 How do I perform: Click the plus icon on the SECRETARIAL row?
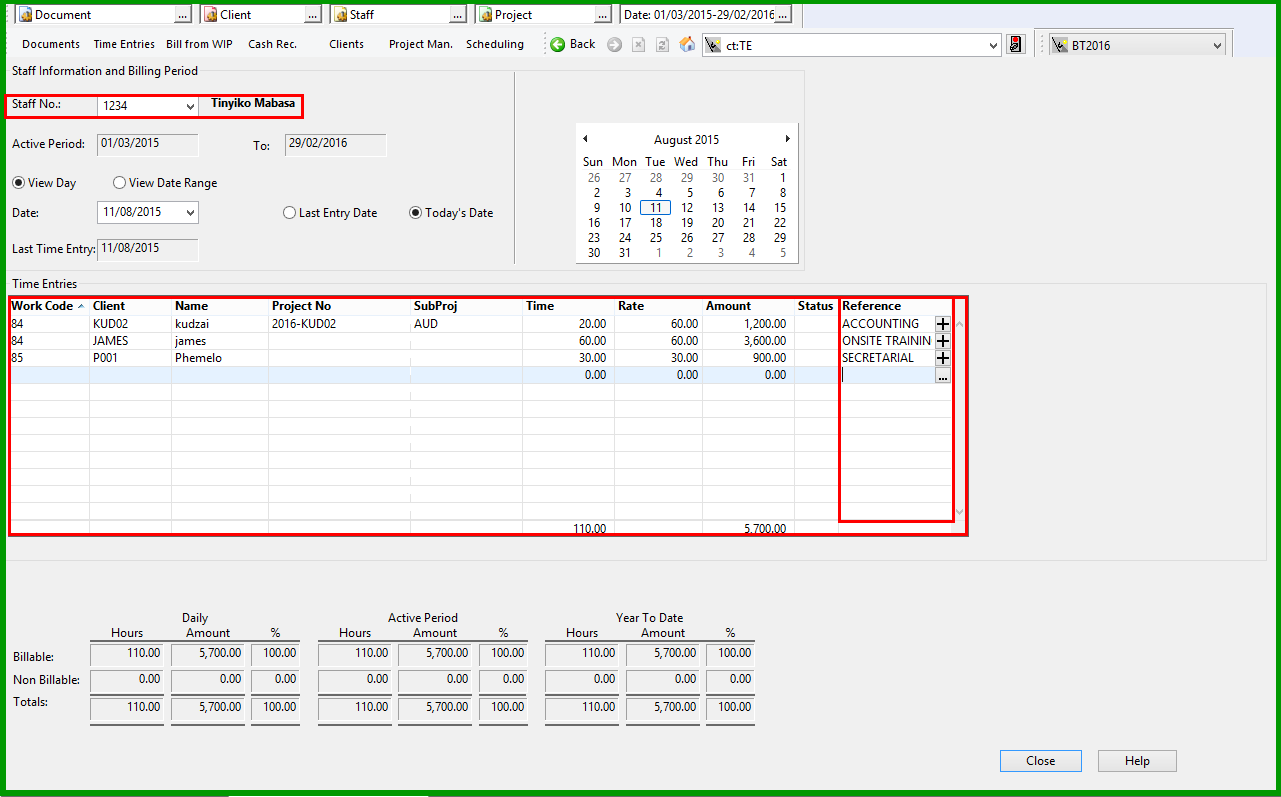(x=942, y=358)
